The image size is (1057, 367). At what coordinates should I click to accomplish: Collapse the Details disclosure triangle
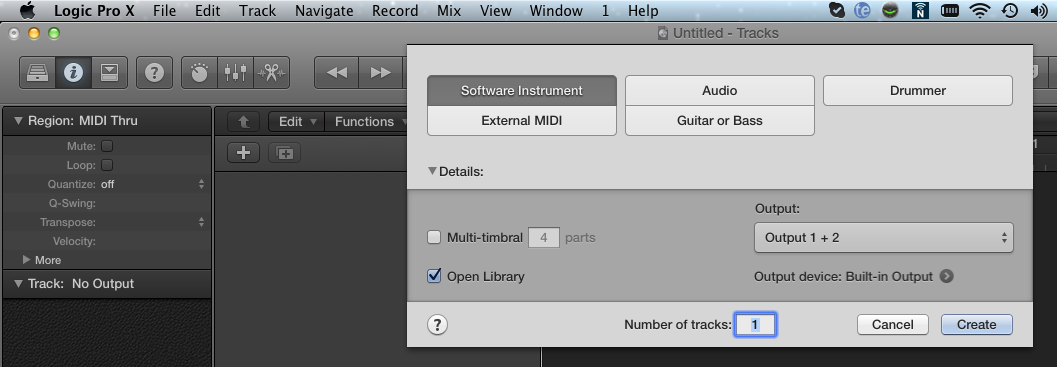click(x=433, y=171)
